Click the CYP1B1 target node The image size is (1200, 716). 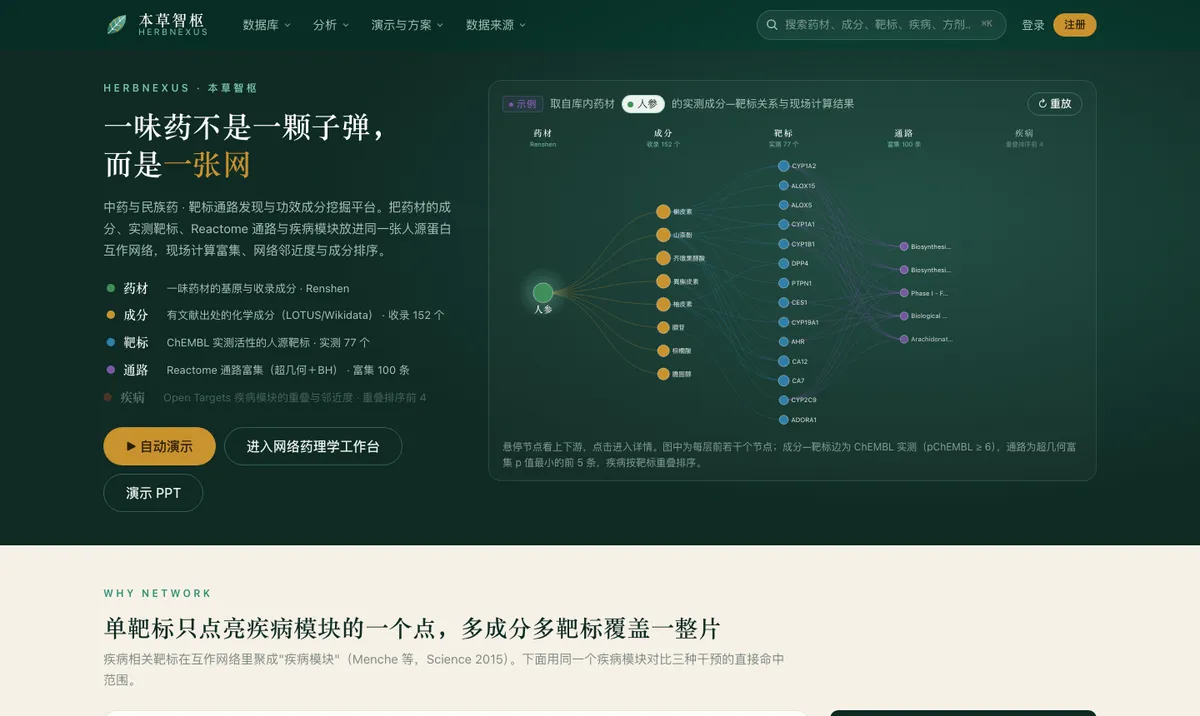pyautogui.click(x=784, y=244)
